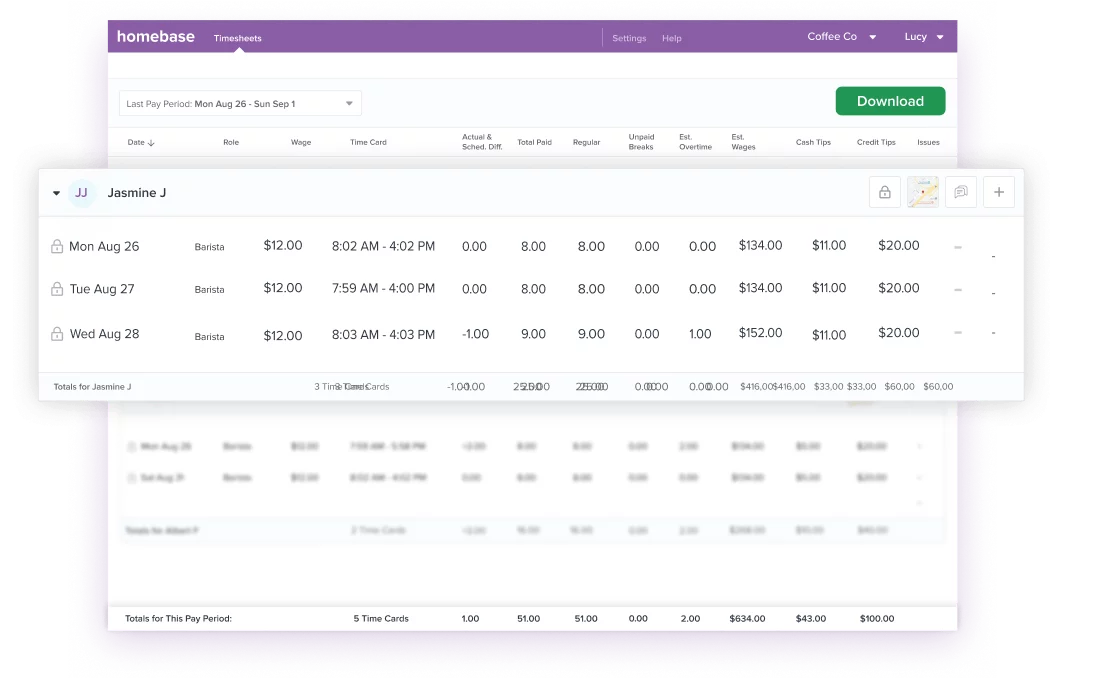The width and height of the screenshot is (1098, 678).
Task: Open the Coffee Co location dropdown
Action: [x=841, y=37]
